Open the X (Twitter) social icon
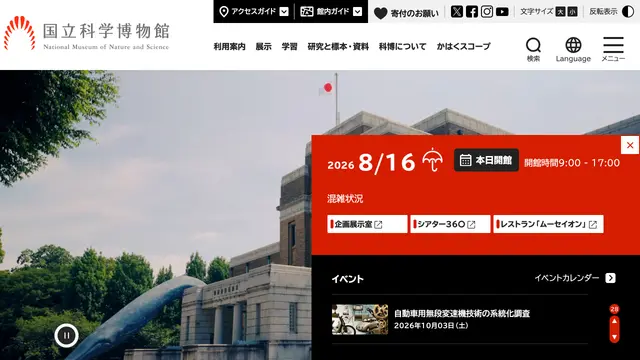640x360 pixels. tap(457, 11)
